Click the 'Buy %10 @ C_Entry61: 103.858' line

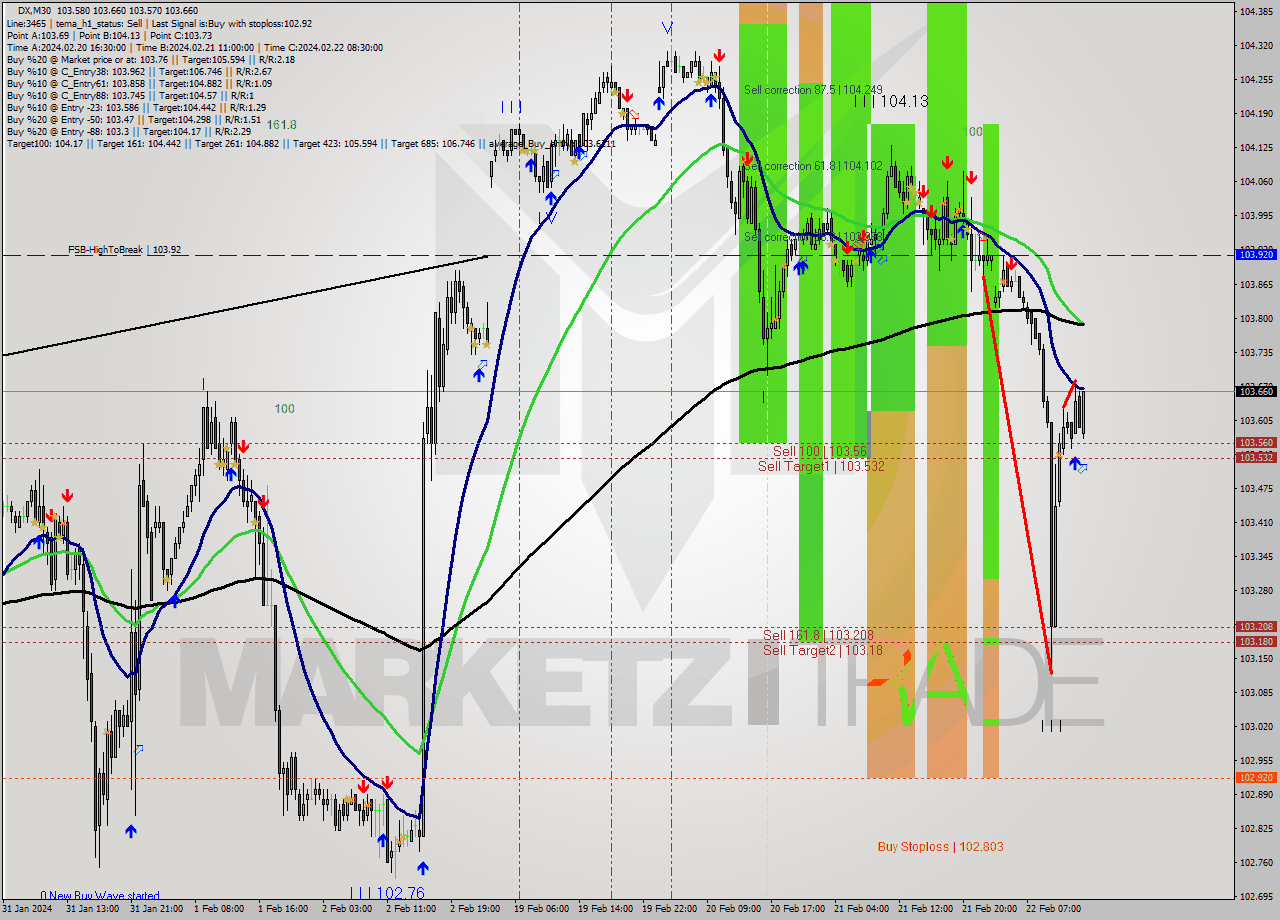click(139, 83)
